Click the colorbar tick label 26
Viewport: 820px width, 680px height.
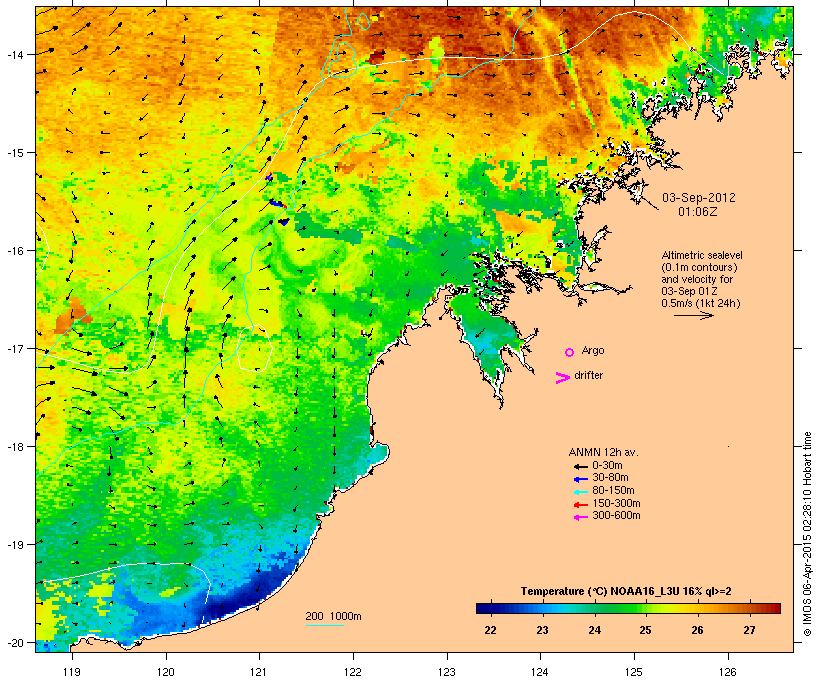[x=698, y=630]
